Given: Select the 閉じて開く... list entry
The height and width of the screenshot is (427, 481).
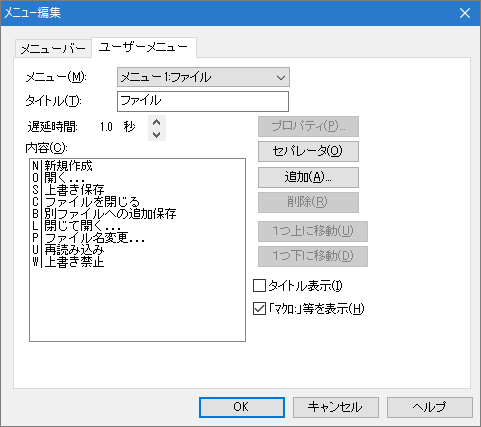Looking at the screenshot, I should coord(137,226).
